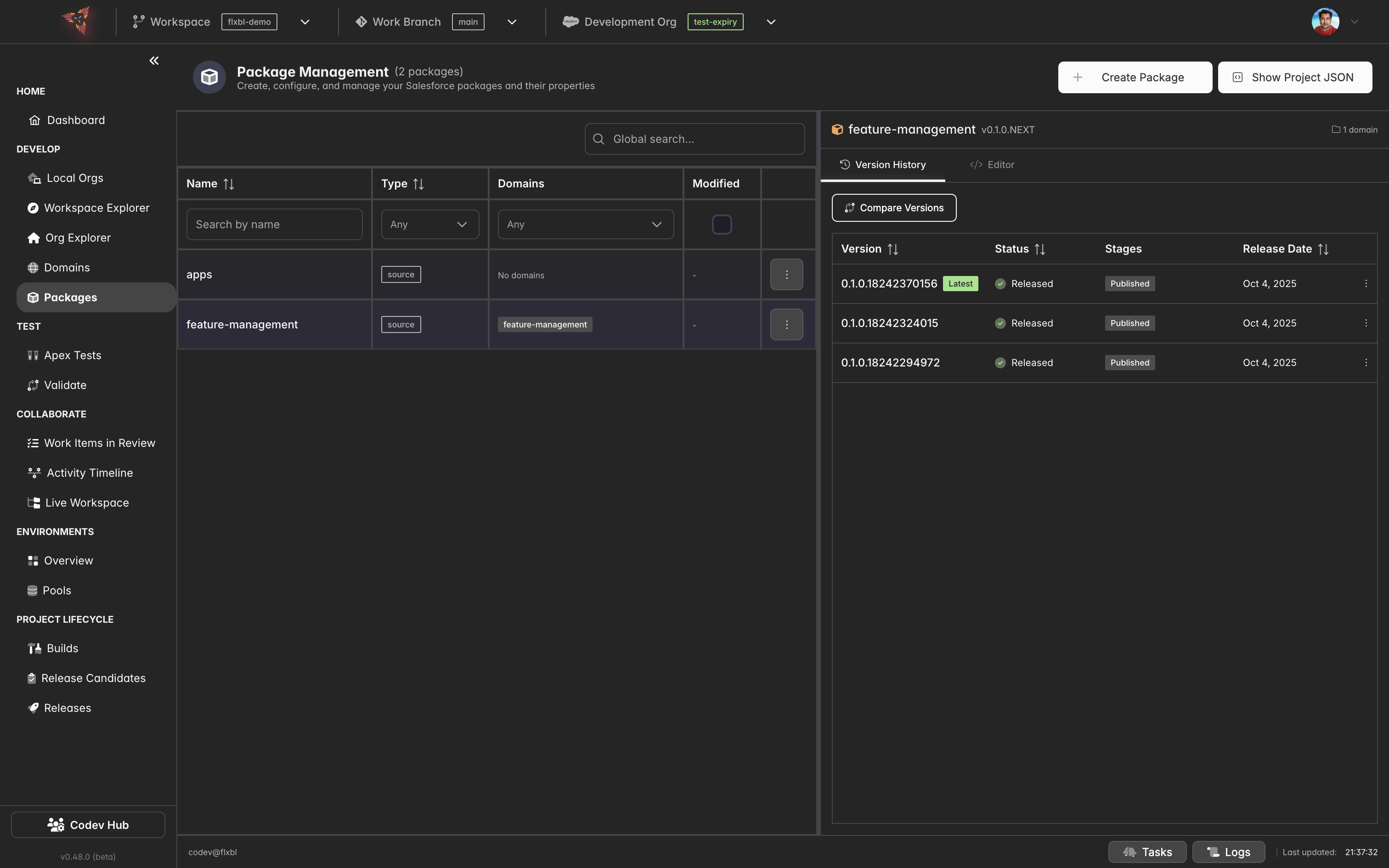Viewport: 1389px width, 868px height.
Task: Open the Domains filter Any dropdown
Action: [x=586, y=225]
